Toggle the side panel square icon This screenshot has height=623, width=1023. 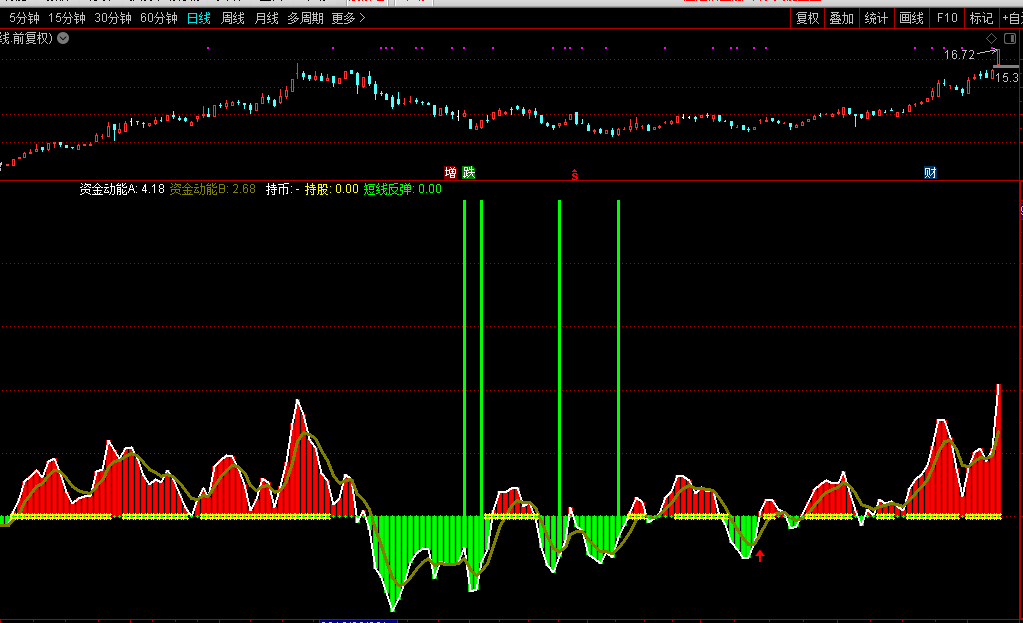1008,38
